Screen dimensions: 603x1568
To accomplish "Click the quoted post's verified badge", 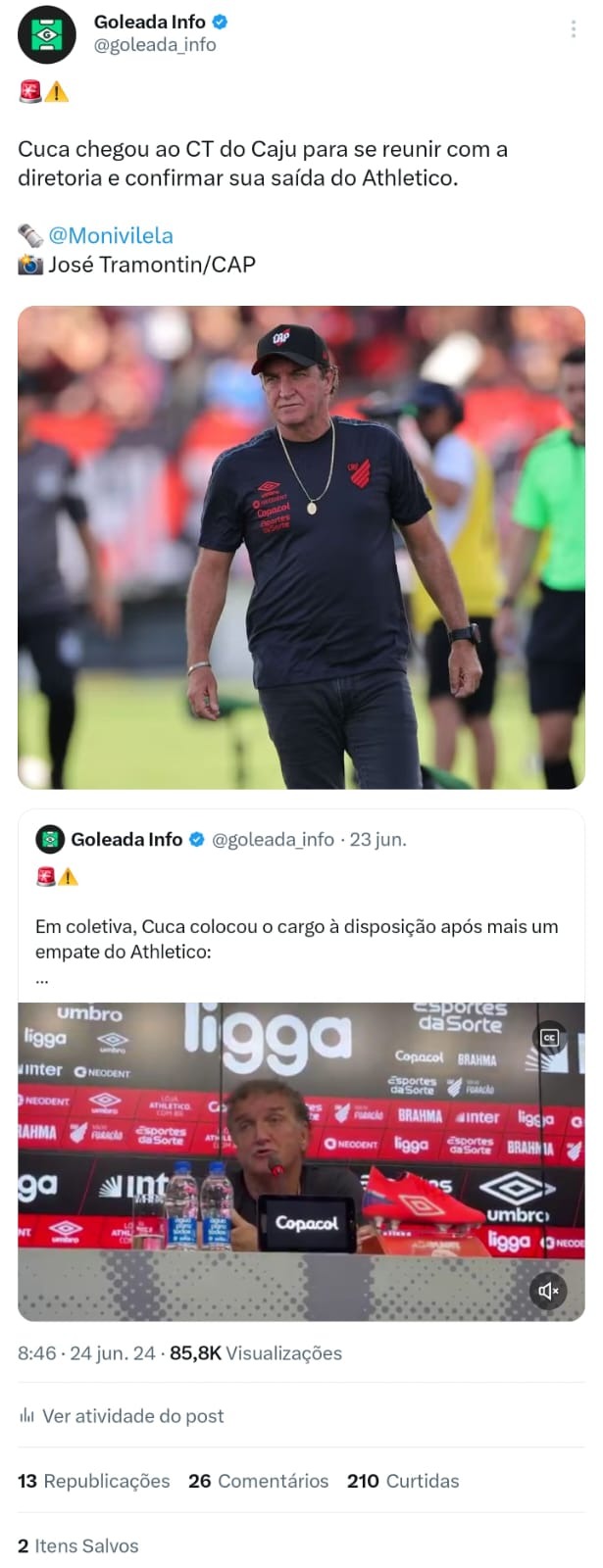I will 196,840.
